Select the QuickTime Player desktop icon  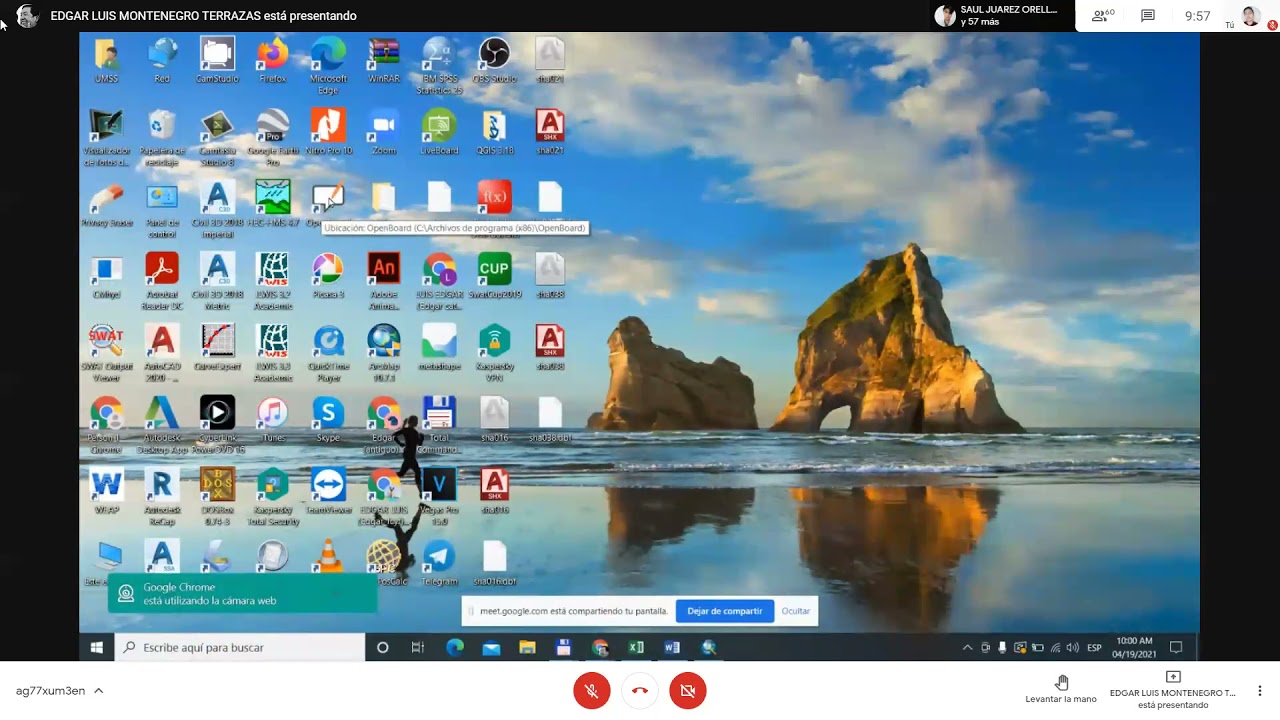point(328,353)
